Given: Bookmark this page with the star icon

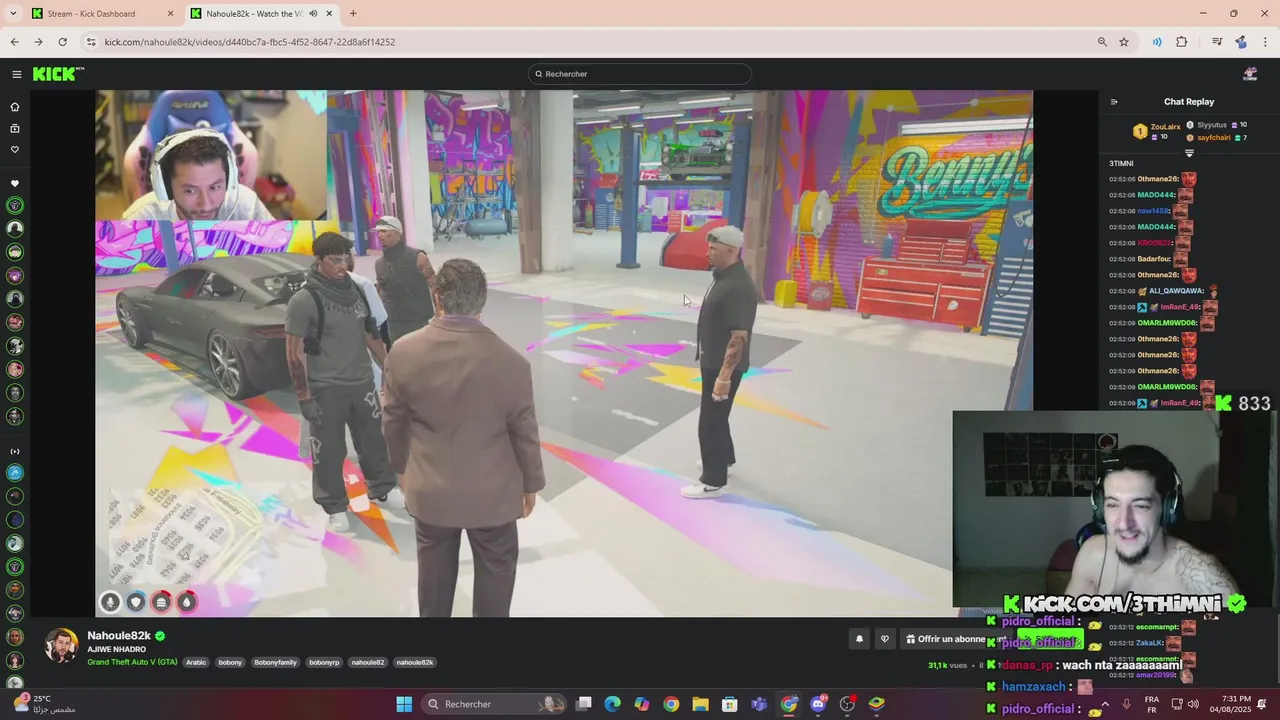Looking at the screenshot, I should coord(1124,42).
